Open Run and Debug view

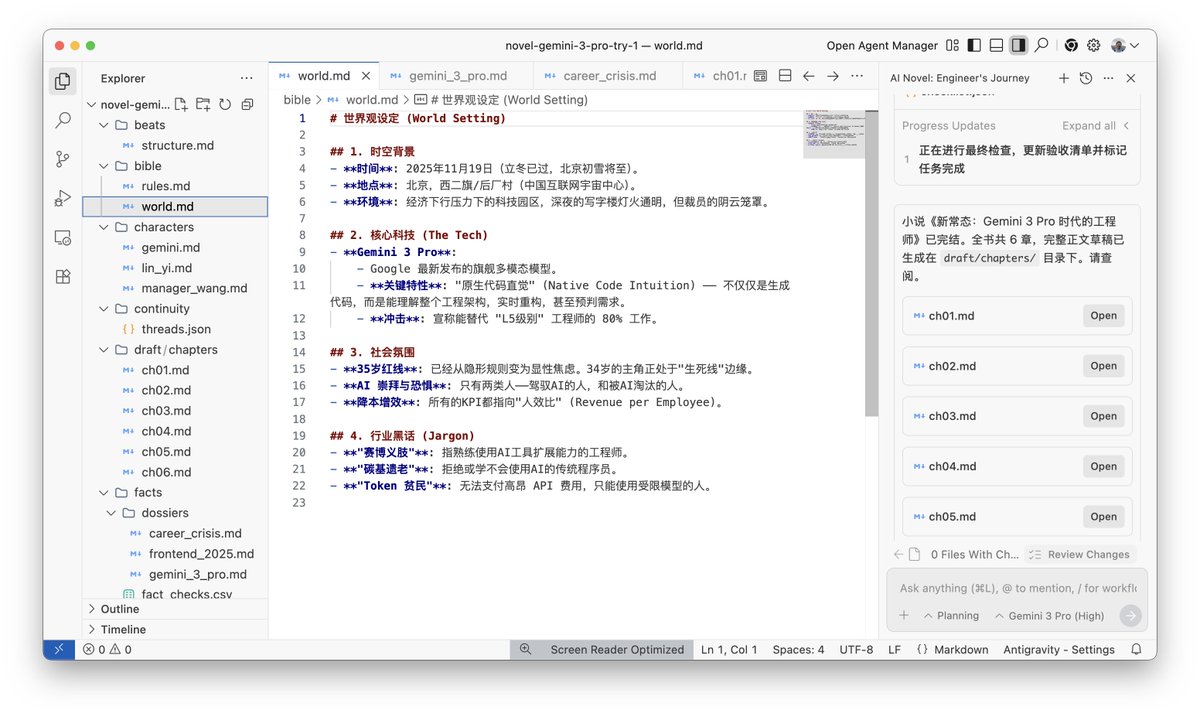63,198
